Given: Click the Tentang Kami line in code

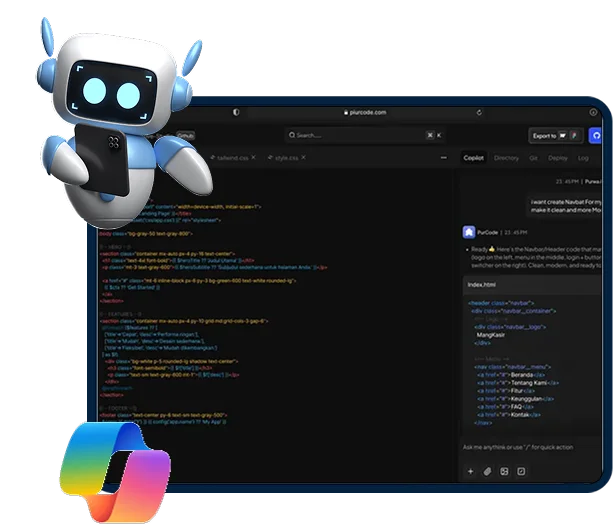Looking at the screenshot, I should click(x=518, y=383).
